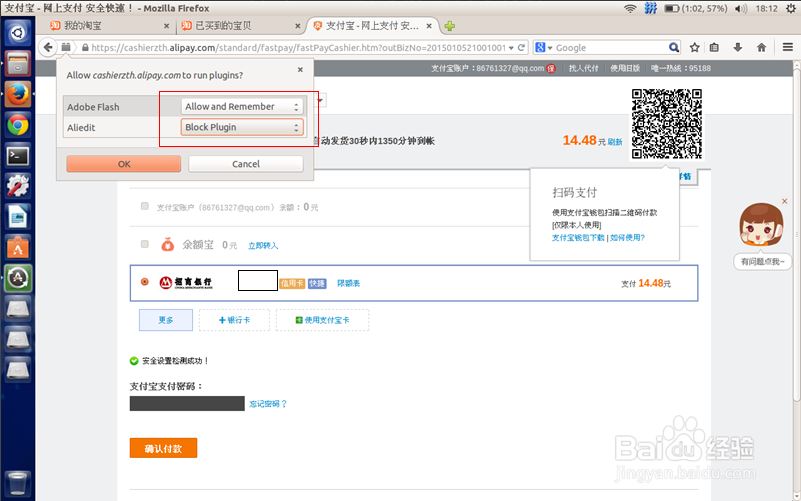Open Software Updater launcher icon
Image resolution: width=801 pixels, height=501 pixels.
[18, 278]
